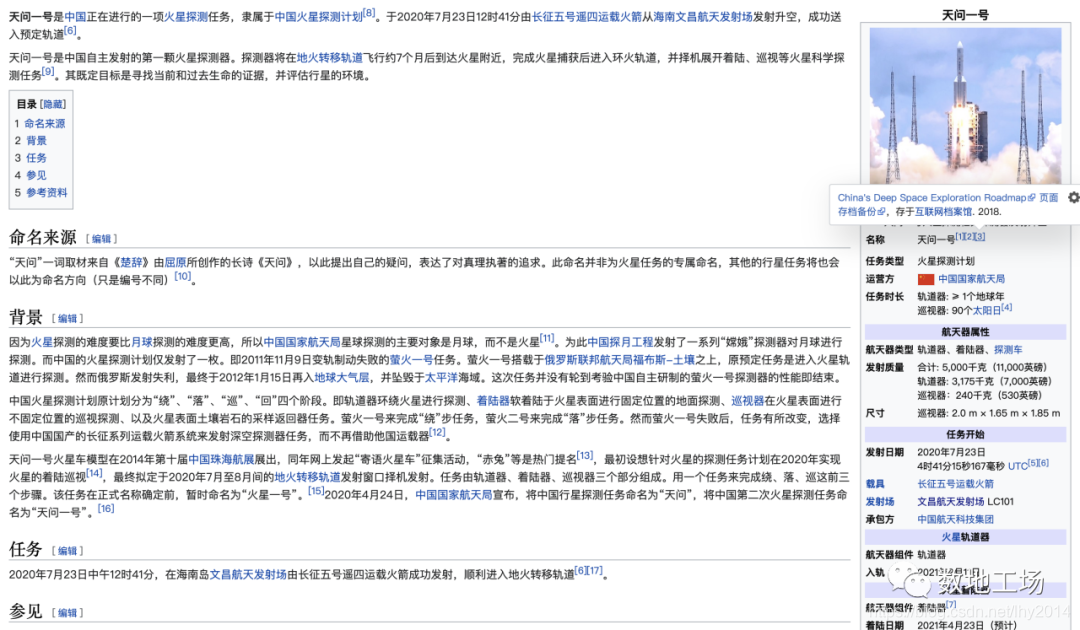This screenshot has height=630, width=1080.
Task: Follow citation [13] after 热门提名
Action: coord(585,456)
